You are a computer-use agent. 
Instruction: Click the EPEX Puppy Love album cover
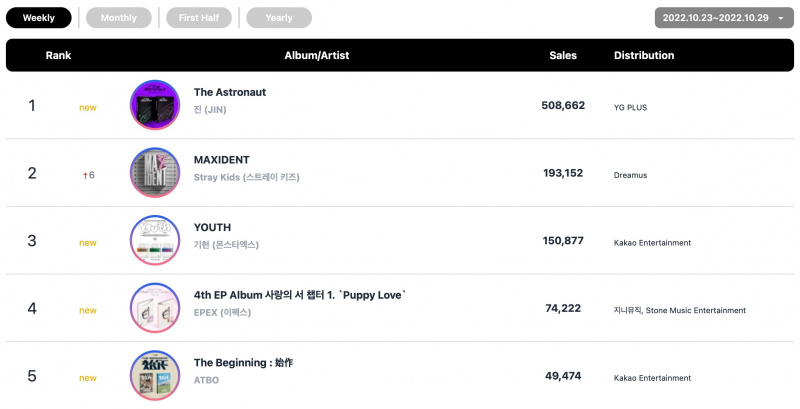(x=155, y=308)
